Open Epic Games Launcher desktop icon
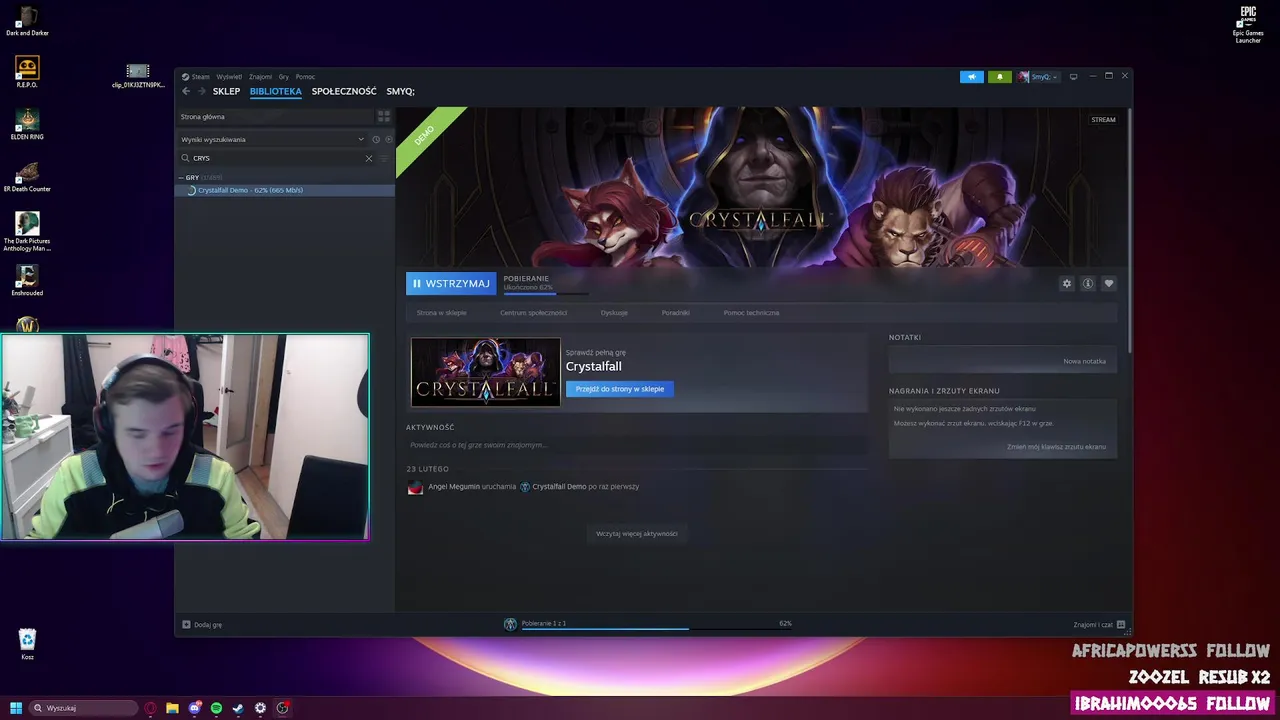Viewport: 1280px width, 720px height. coord(1248,25)
